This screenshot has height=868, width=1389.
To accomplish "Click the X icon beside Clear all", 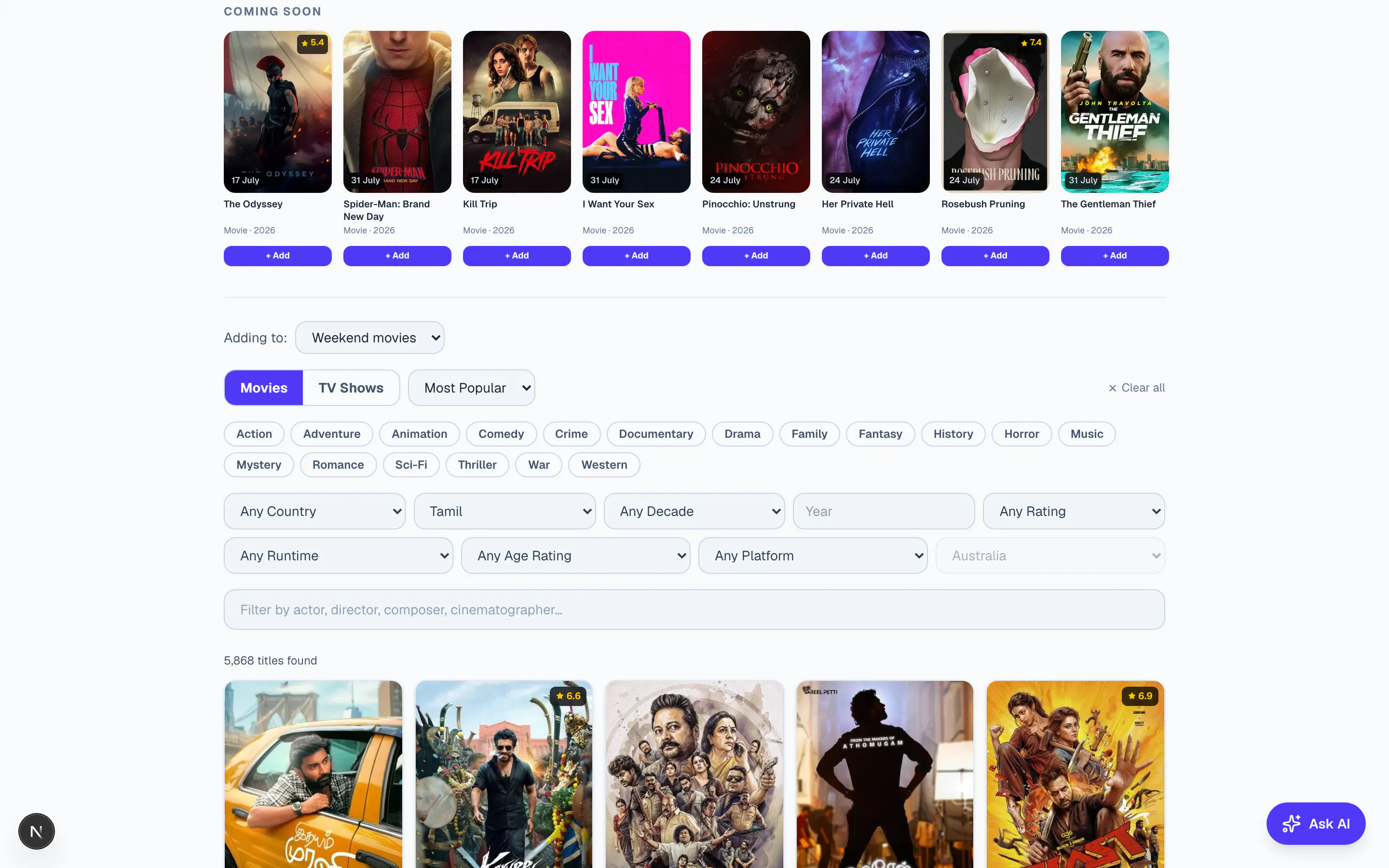I will point(1112,388).
